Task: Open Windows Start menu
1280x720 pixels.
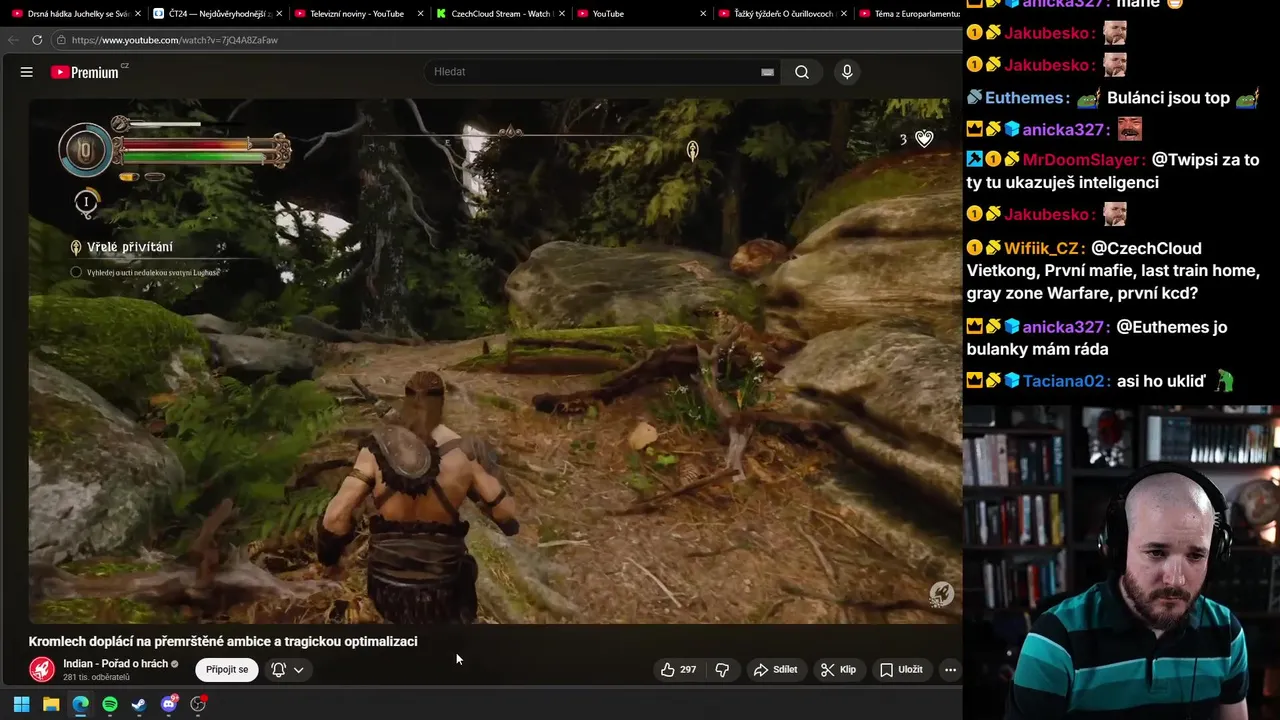Action: (21, 704)
